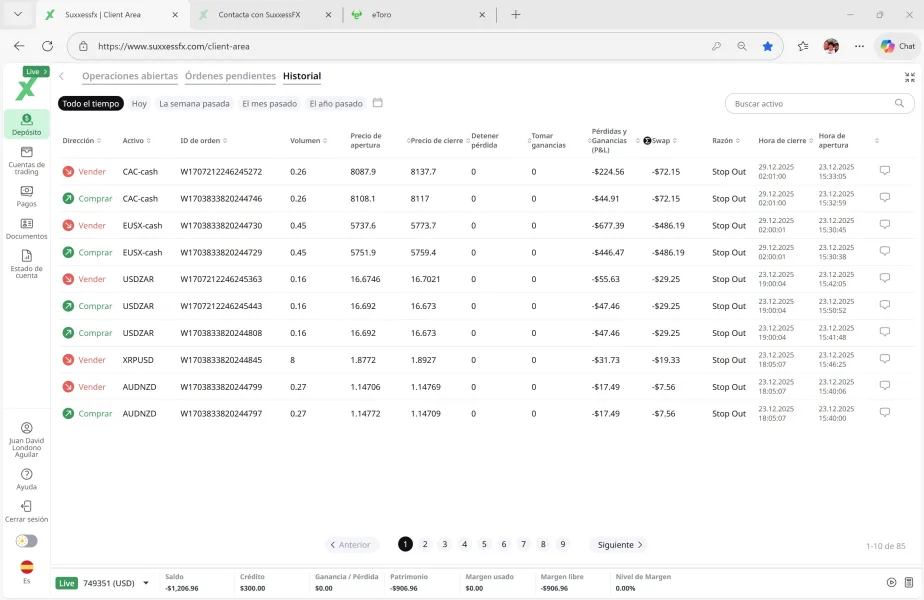924x600 pixels.
Task: Select the Hoy time filter
Action: (x=139, y=104)
